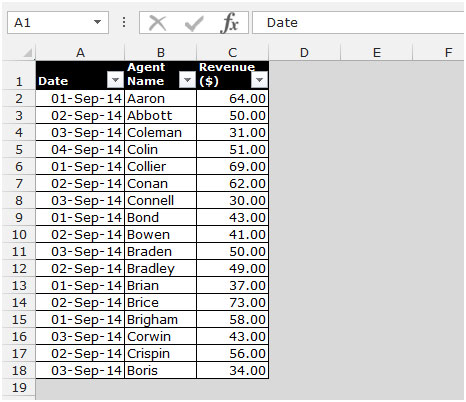
Task: Select the cell with Brian
Action: click(x=161, y=285)
